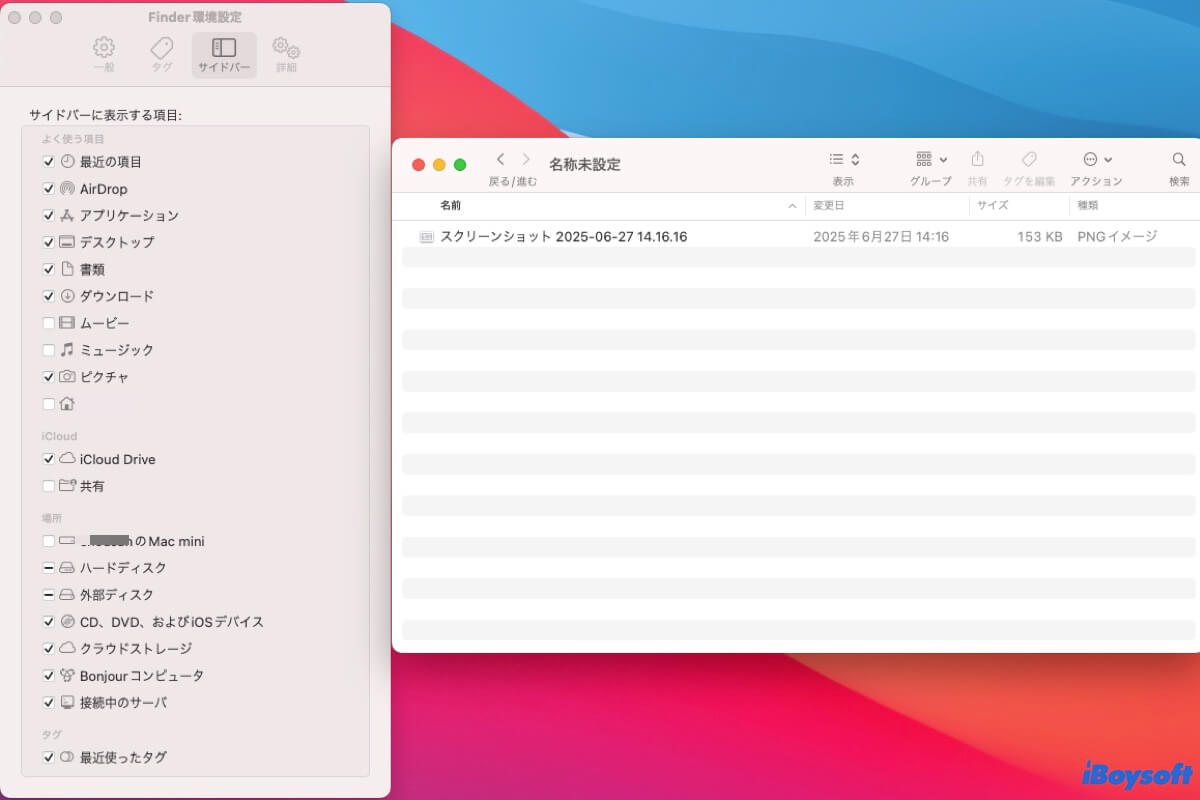This screenshot has width=1200, height=800.
Task: Open the タグ preferences tab
Action: pyautogui.click(x=162, y=55)
